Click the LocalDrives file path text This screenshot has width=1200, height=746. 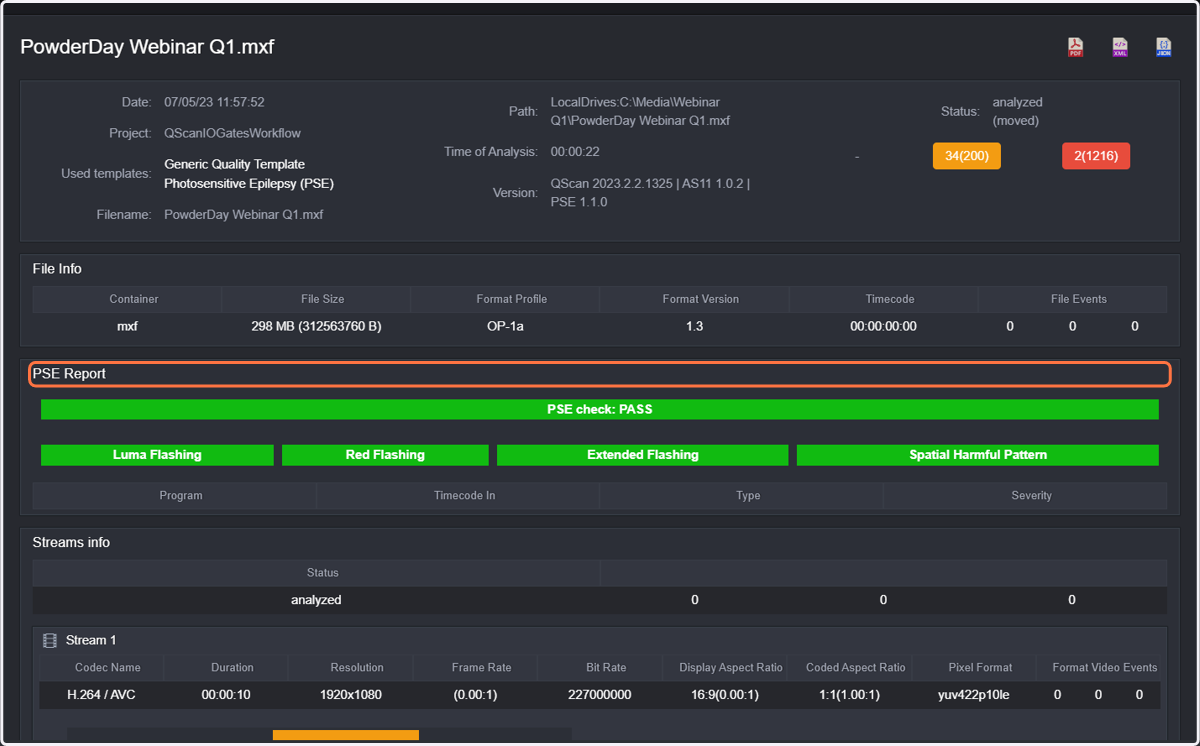640,111
